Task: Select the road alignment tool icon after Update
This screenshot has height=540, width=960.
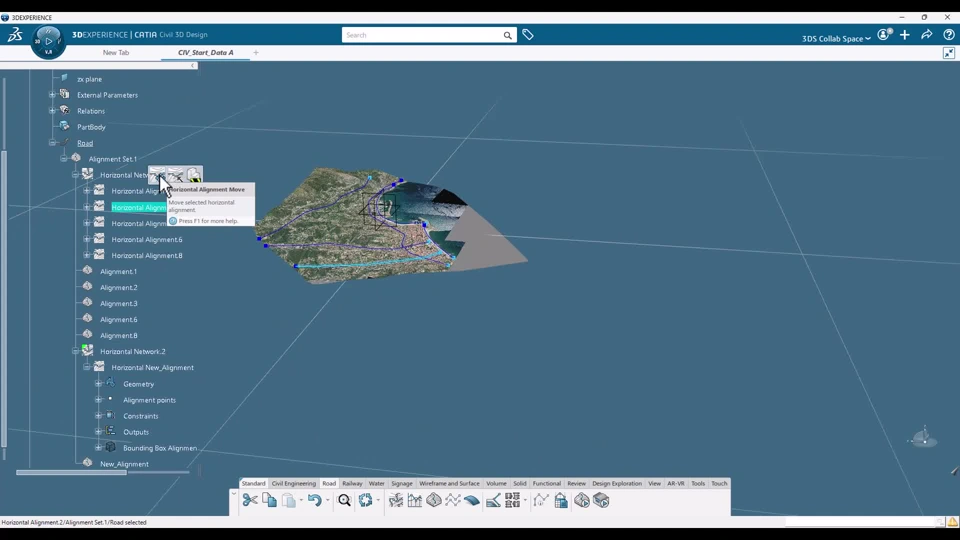Action: tap(396, 500)
